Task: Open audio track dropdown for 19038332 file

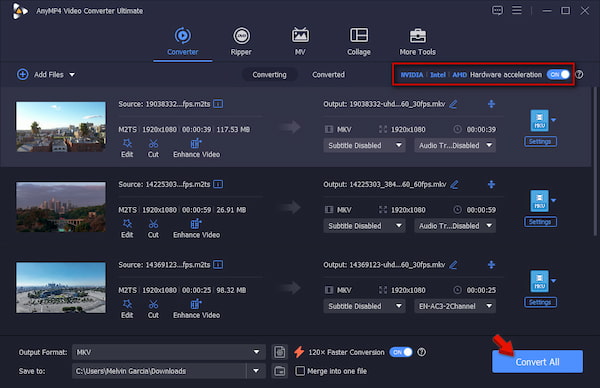Action: coord(455,145)
